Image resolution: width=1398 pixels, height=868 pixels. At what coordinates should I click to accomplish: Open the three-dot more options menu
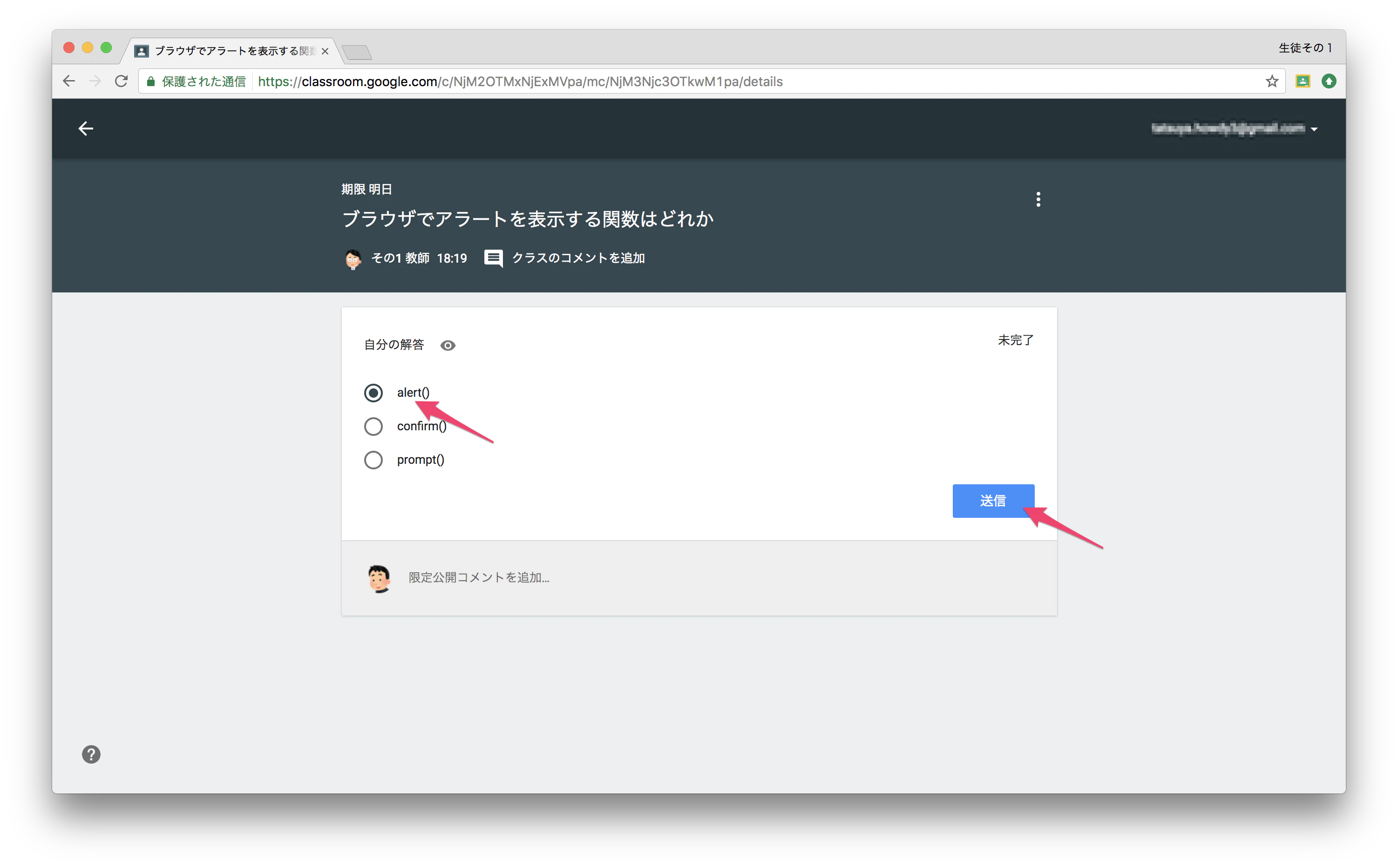[x=1038, y=199]
